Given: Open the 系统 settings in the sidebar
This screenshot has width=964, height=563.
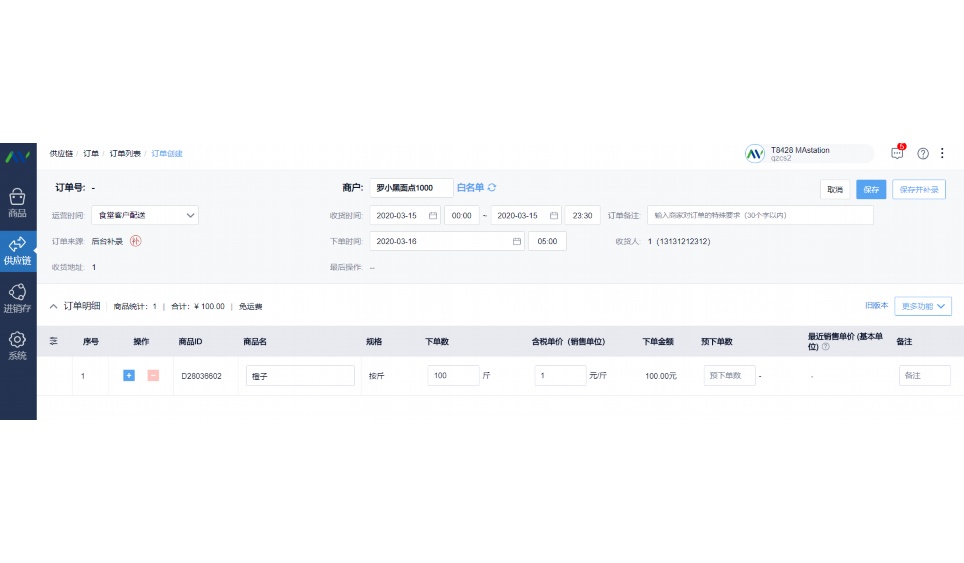Looking at the screenshot, I should click(17, 345).
